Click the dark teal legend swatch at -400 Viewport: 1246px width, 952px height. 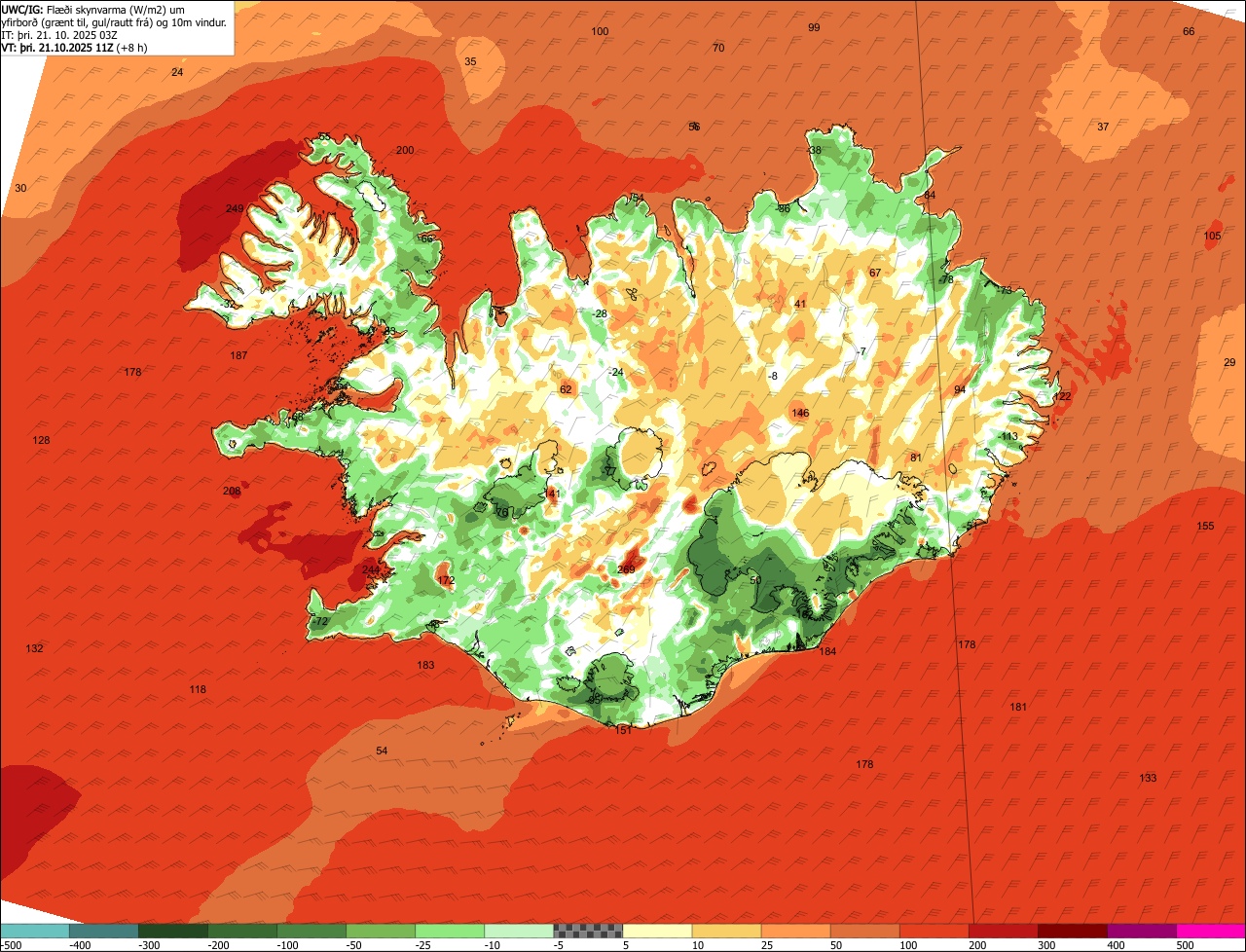[103, 932]
